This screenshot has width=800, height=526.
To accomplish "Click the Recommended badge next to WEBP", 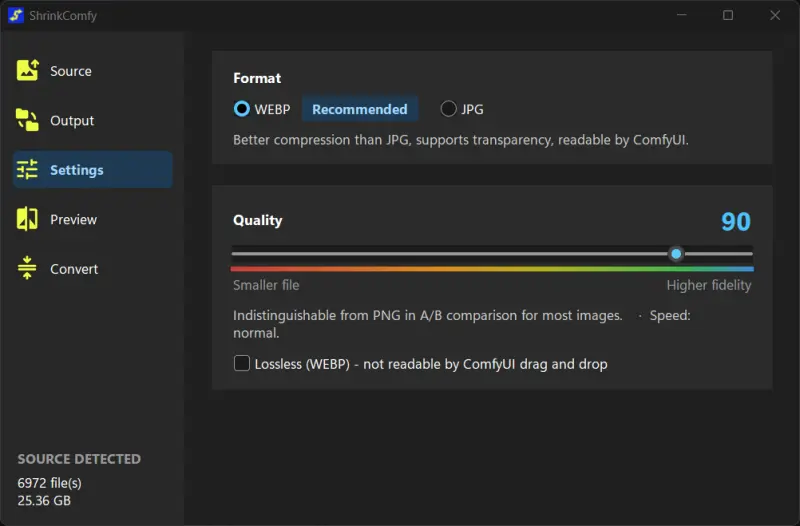I will coord(360,109).
